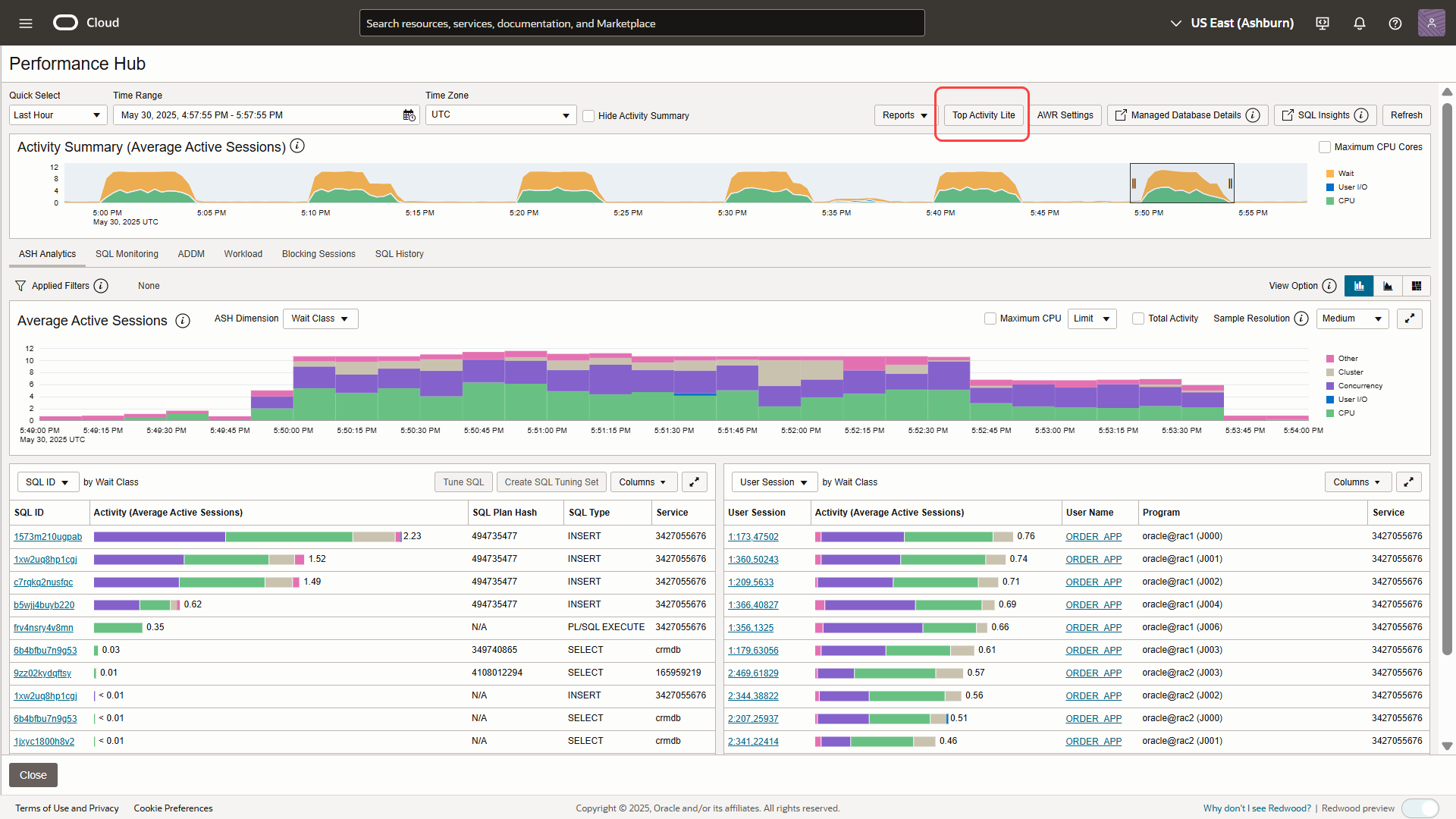The width and height of the screenshot is (1456, 819).
Task: Expand the Sample Resolution Medium dropdown
Action: tap(1352, 318)
